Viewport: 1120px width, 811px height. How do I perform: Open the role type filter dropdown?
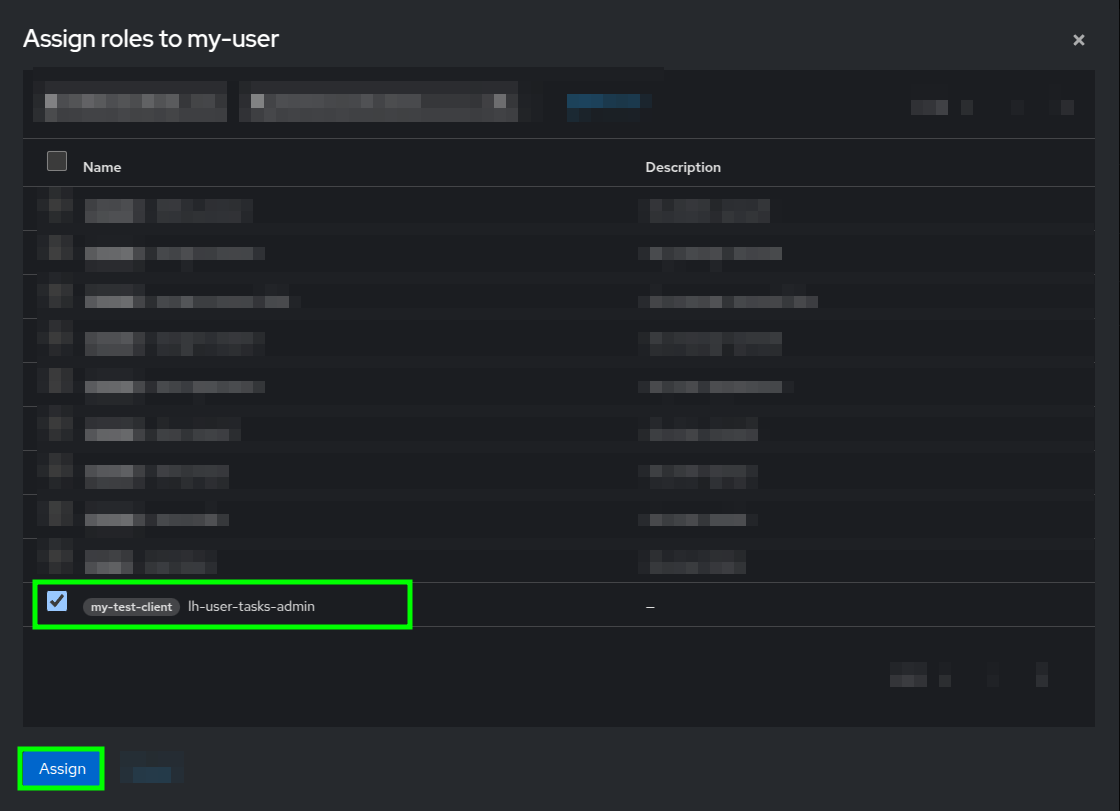click(129, 101)
